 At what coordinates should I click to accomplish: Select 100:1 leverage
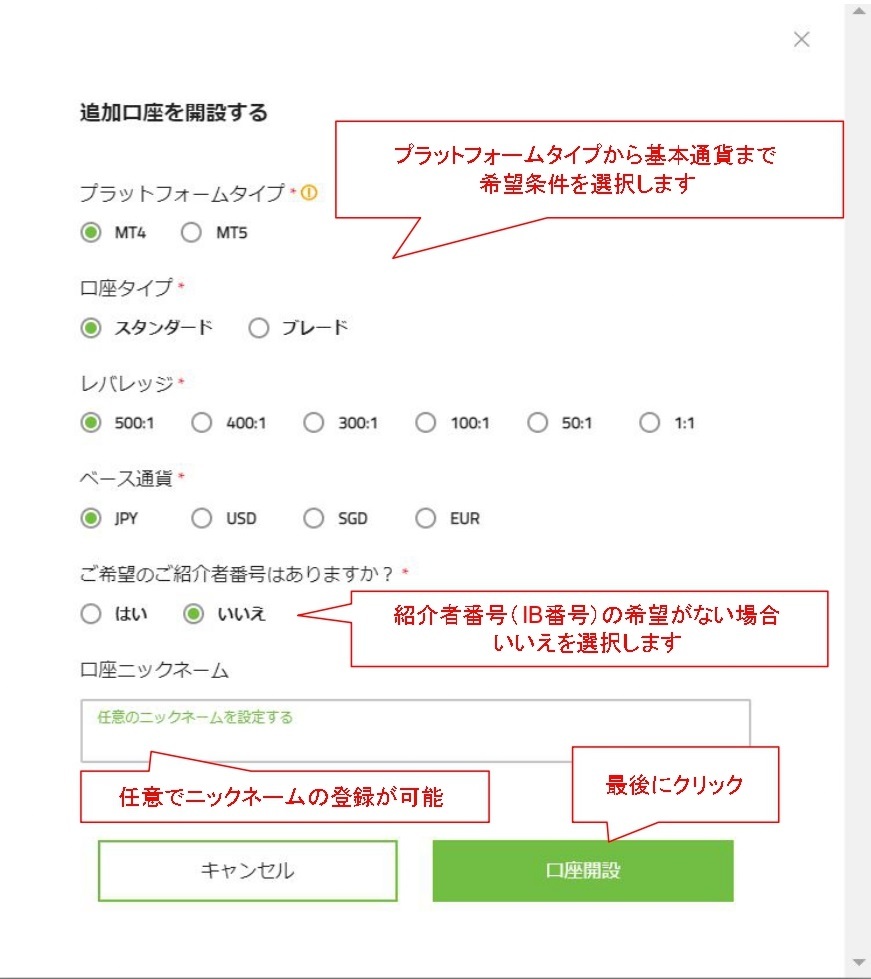click(426, 423)
